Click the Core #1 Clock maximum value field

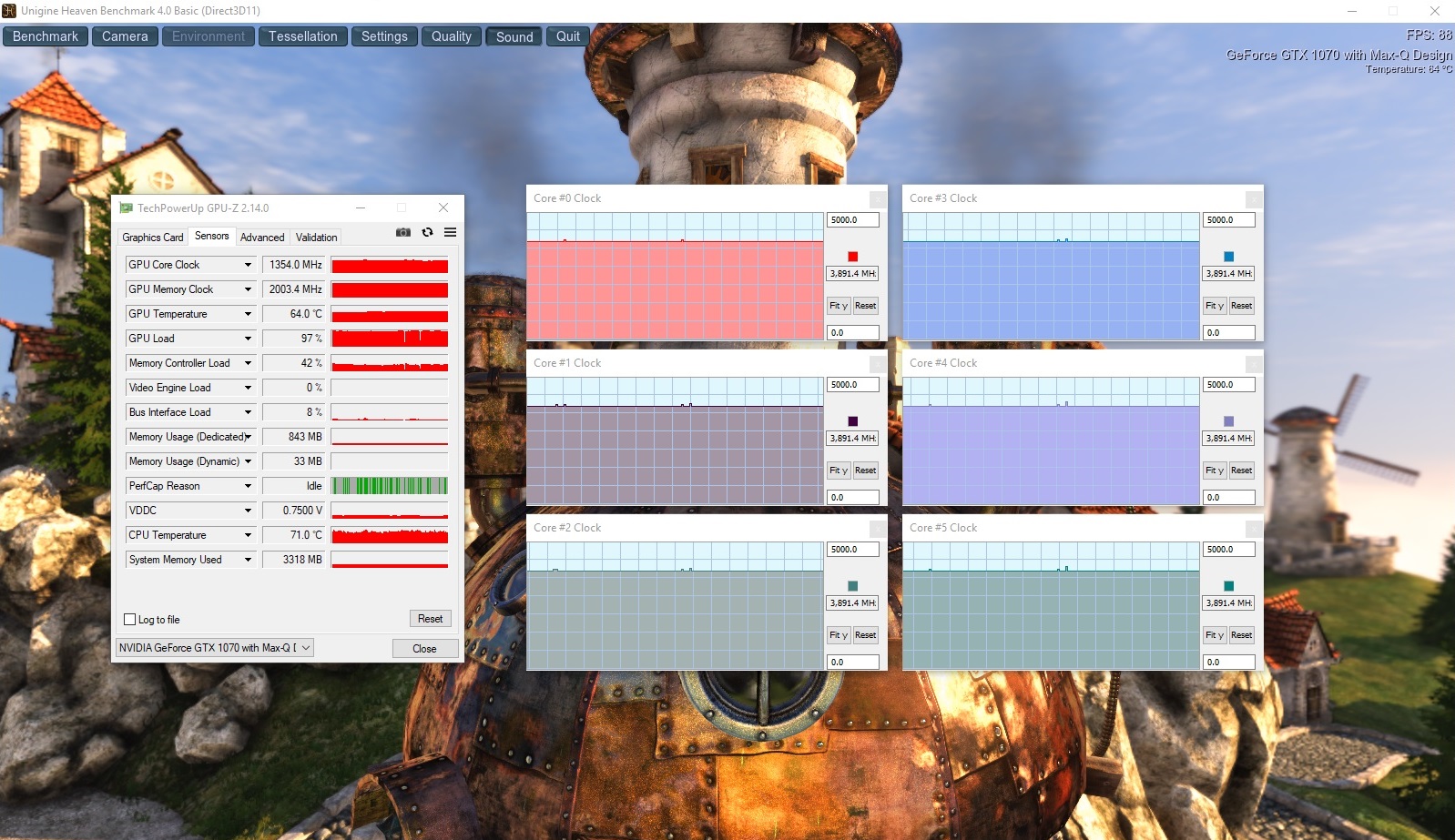pos(852,385)
